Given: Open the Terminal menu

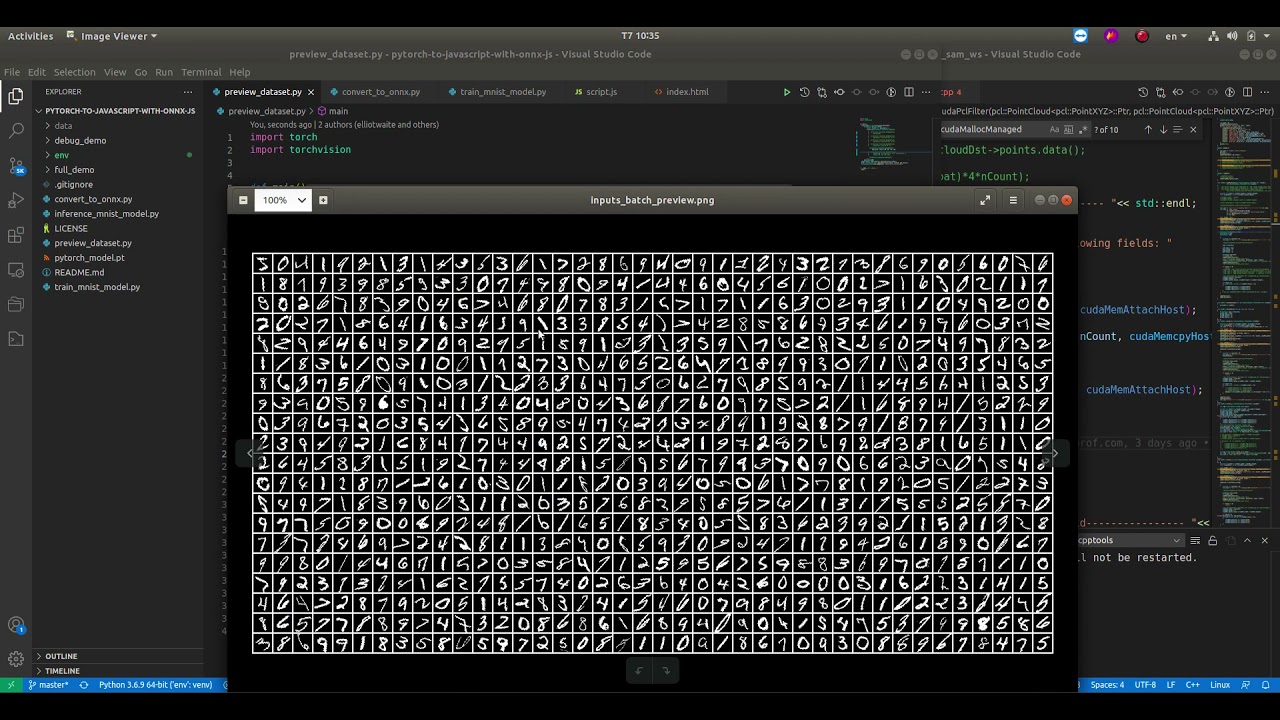Looking at the screenshot, I should (x=201, y=72).
